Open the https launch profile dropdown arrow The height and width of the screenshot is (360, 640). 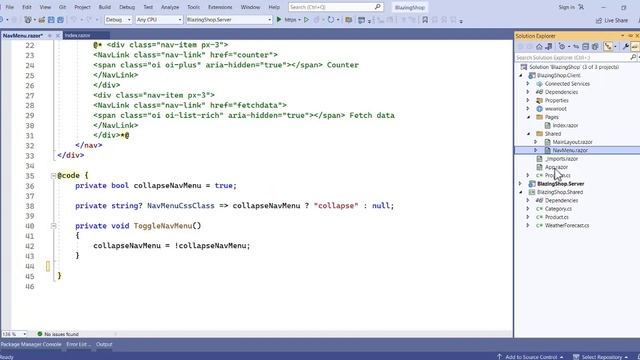[299, 20]
